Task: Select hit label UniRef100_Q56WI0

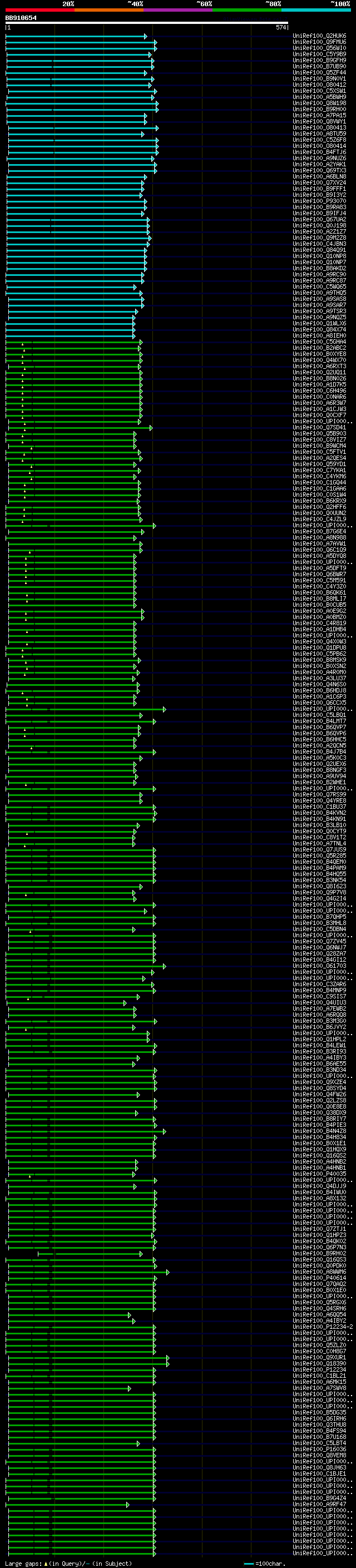Action: (319, 48)
